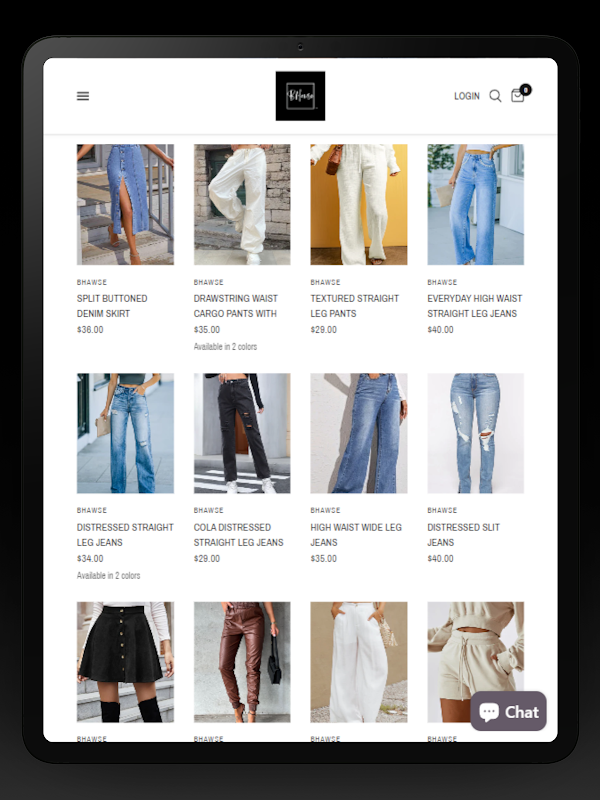Open Drawstring Waist Cargo Pants title
Screen dimensions: 600x800
click(235, 306)
